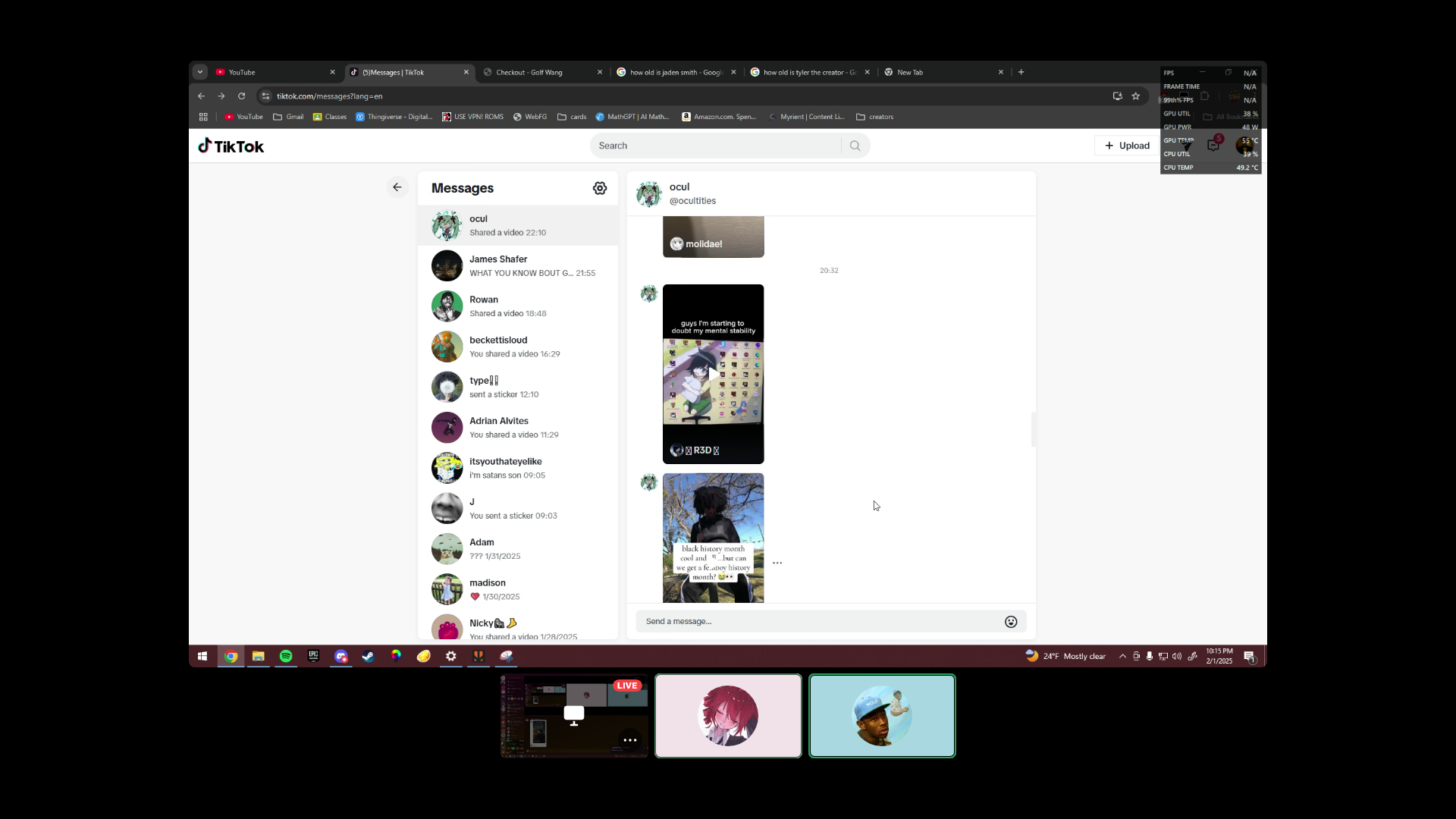Click the TikTok logo

point(231,146)
